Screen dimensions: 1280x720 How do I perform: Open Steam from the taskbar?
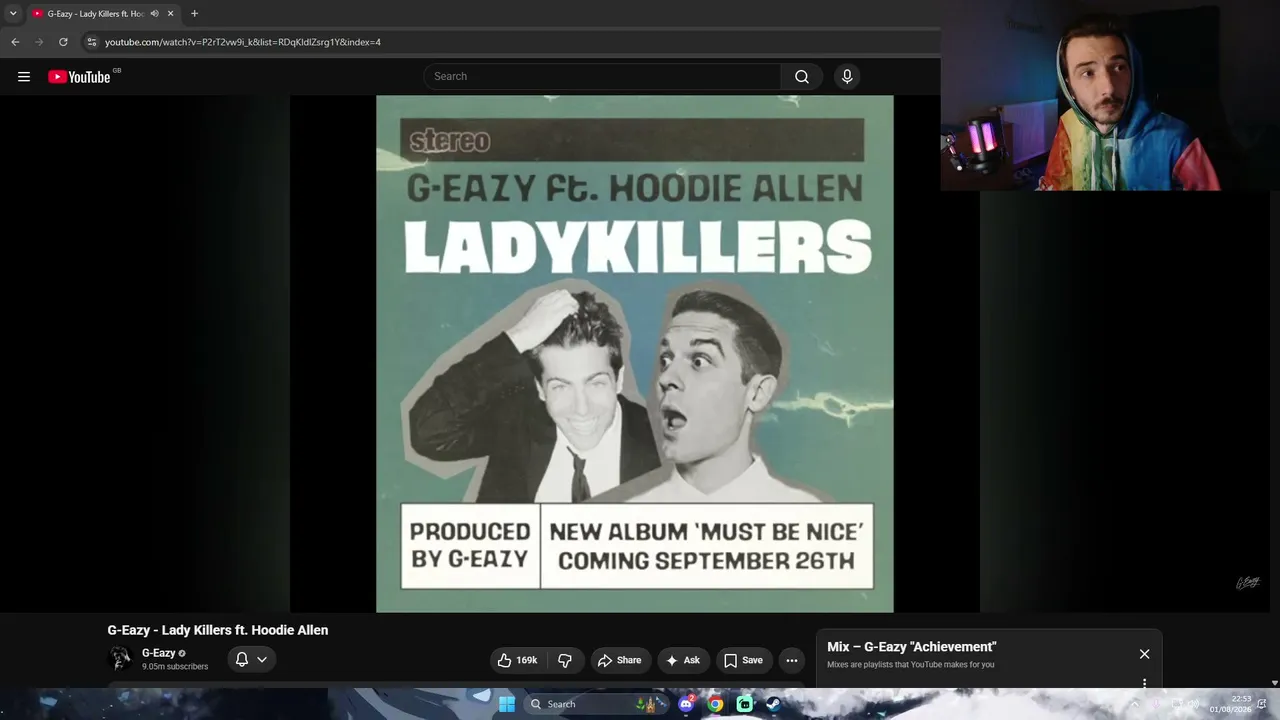point(773,704)
